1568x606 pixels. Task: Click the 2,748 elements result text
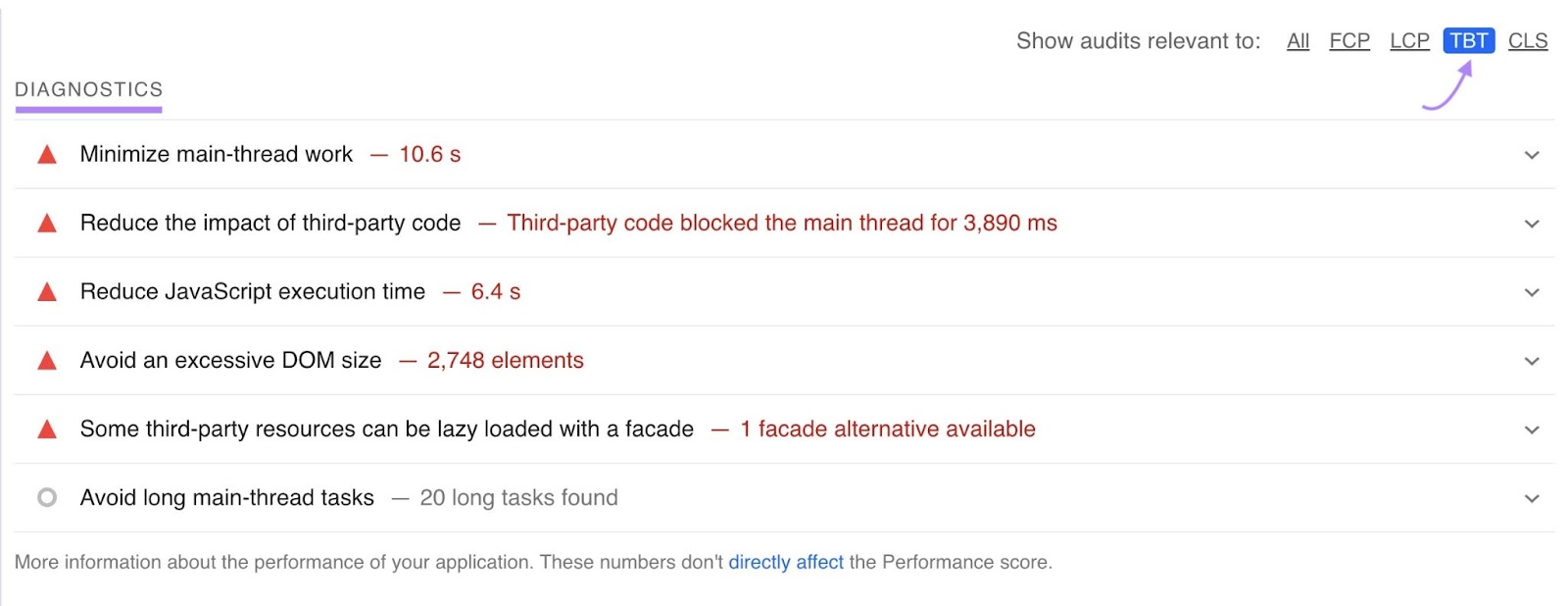[x=505, y=360]
